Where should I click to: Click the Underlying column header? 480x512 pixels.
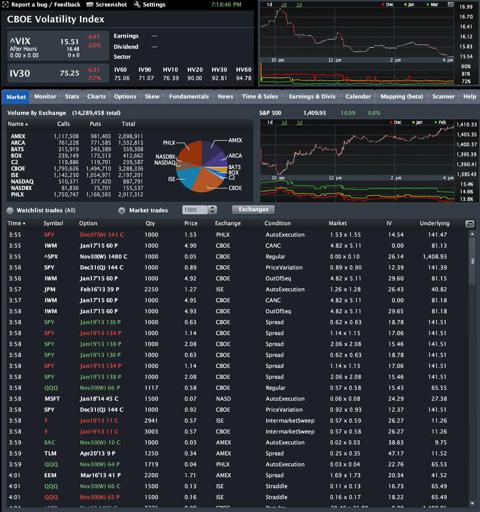point(434,223)
